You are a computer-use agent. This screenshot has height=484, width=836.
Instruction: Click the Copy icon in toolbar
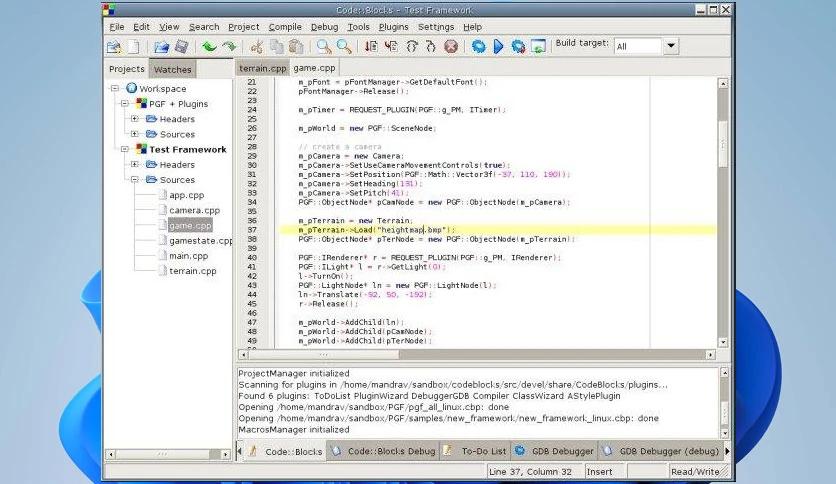pos(276,47)
